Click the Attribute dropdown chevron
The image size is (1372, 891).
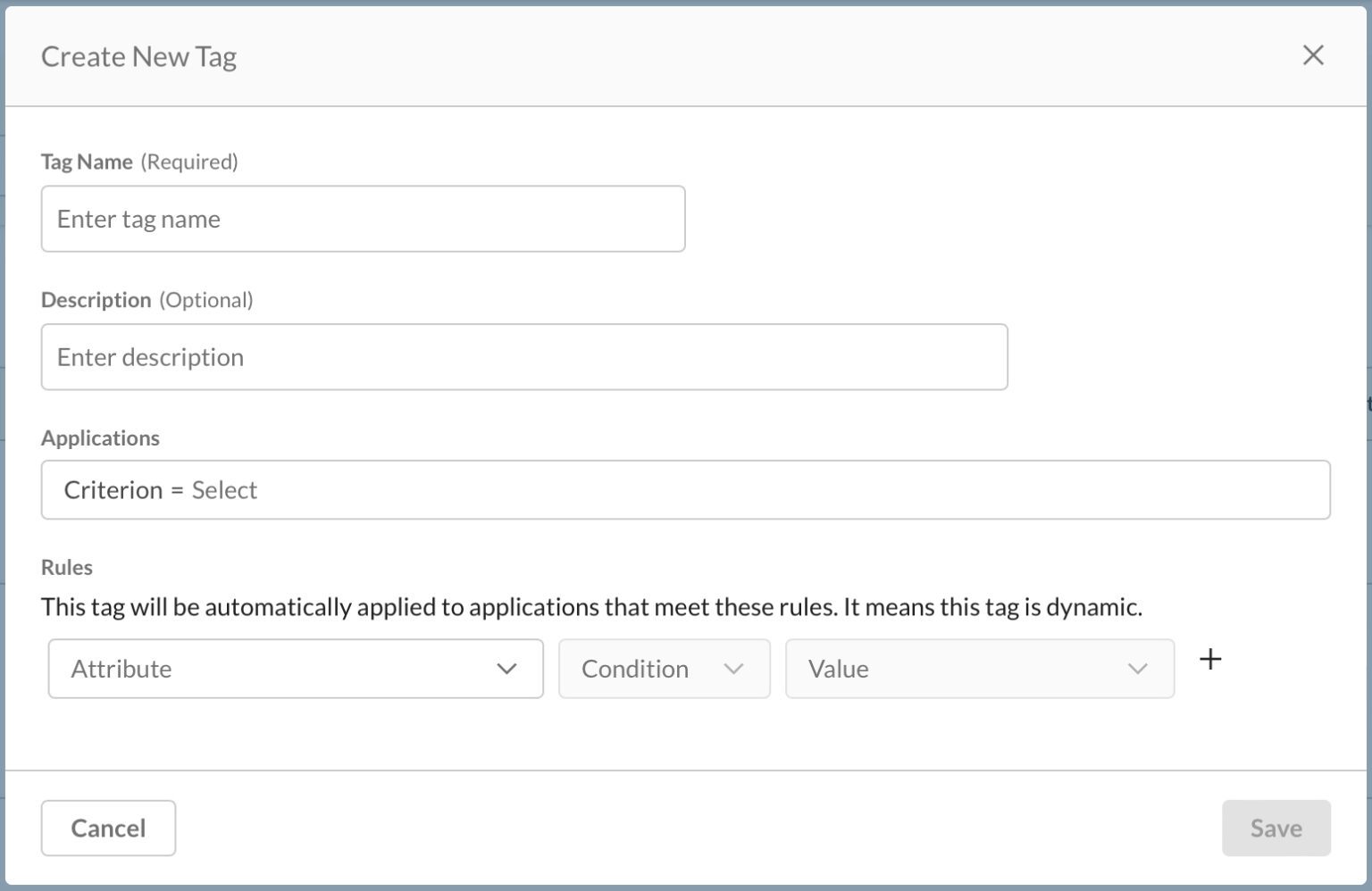[506, 669]
